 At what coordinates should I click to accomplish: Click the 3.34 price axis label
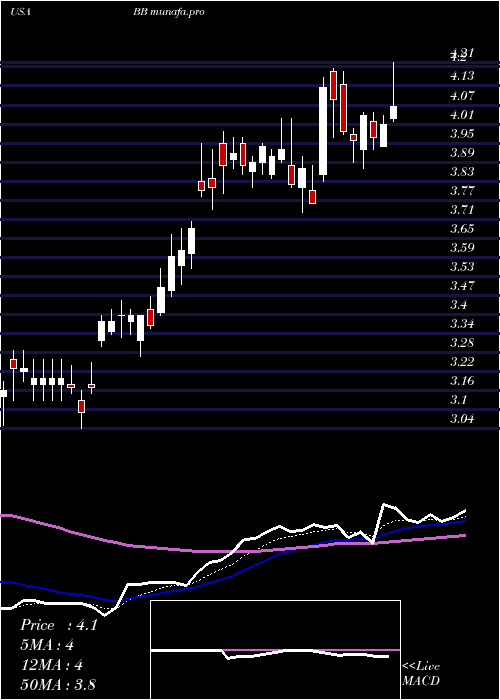(462, 324)
